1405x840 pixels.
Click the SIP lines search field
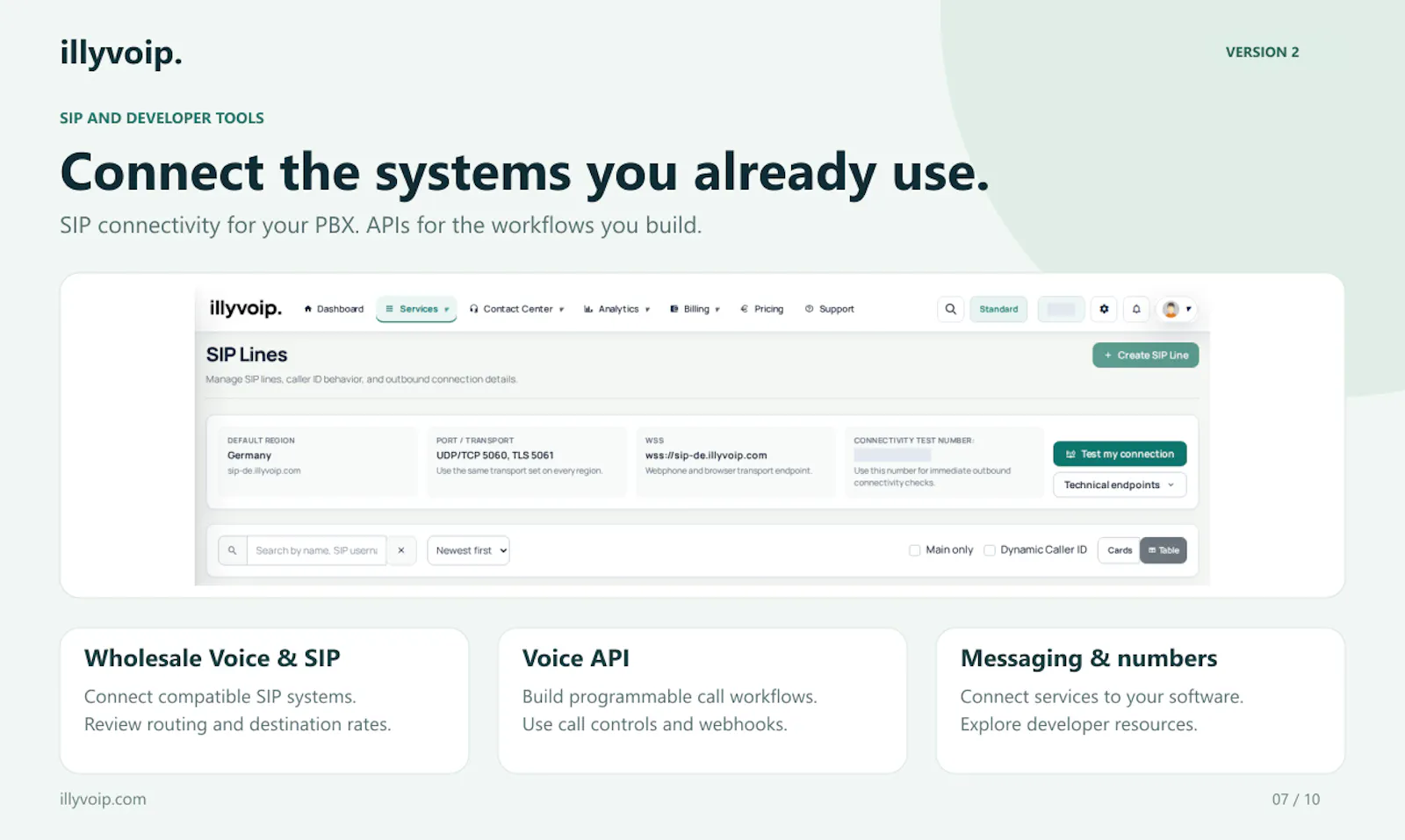point(316,550)
